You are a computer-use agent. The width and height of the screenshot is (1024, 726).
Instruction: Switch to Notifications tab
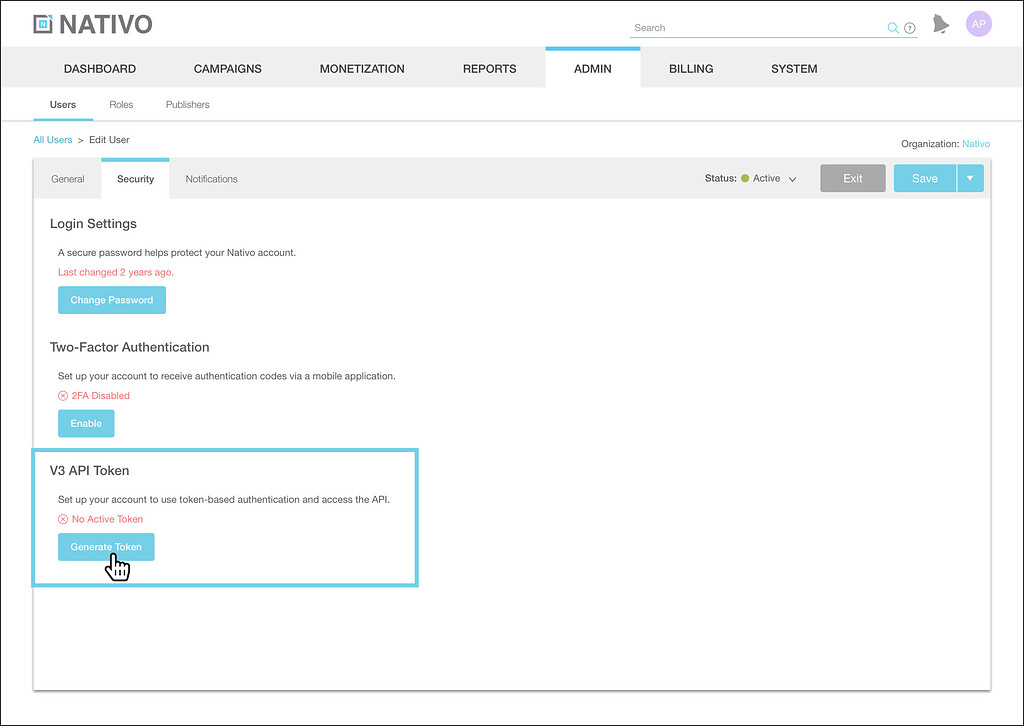click(212, 179)
